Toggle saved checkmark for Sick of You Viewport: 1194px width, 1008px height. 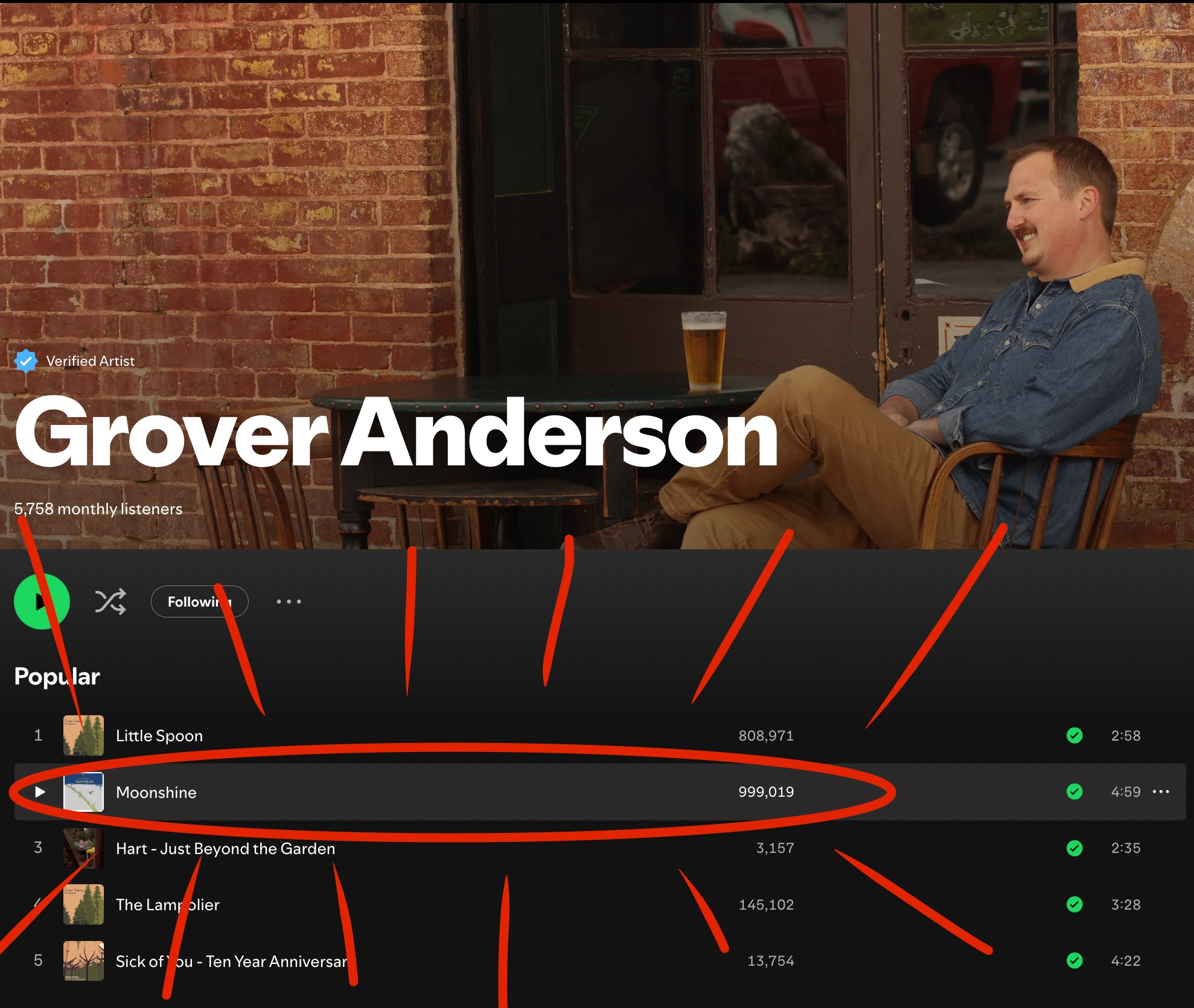coord(1074,960)
